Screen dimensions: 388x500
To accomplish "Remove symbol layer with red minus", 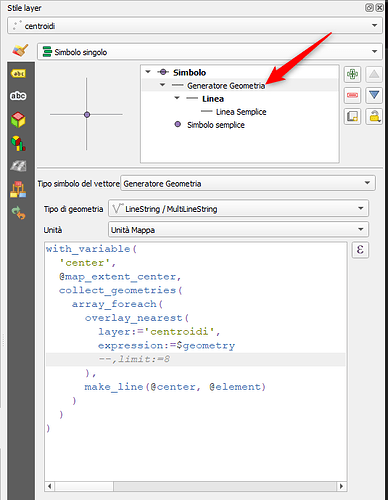I will [352, 95].
